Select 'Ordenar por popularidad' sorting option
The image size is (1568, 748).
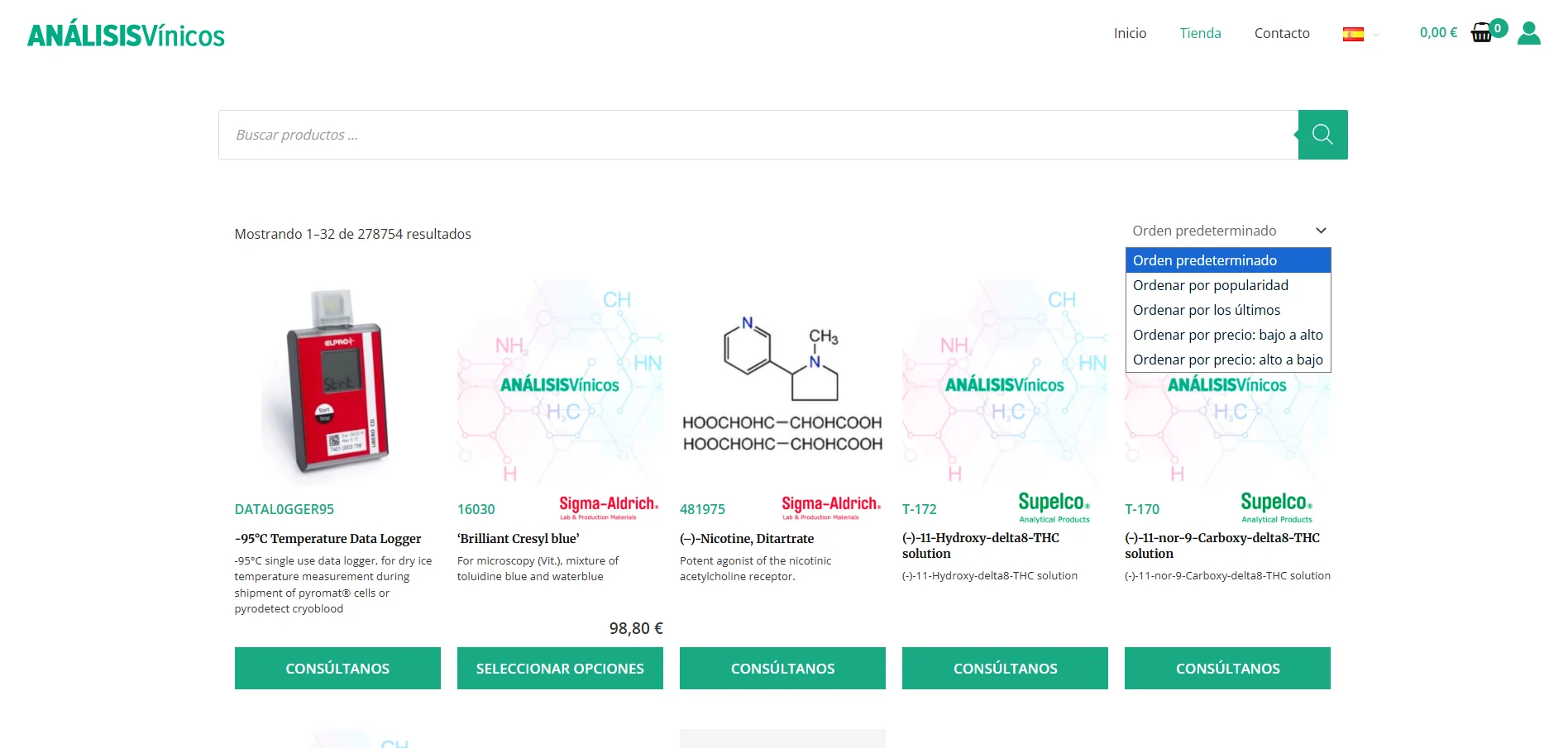click(1210, 285)
